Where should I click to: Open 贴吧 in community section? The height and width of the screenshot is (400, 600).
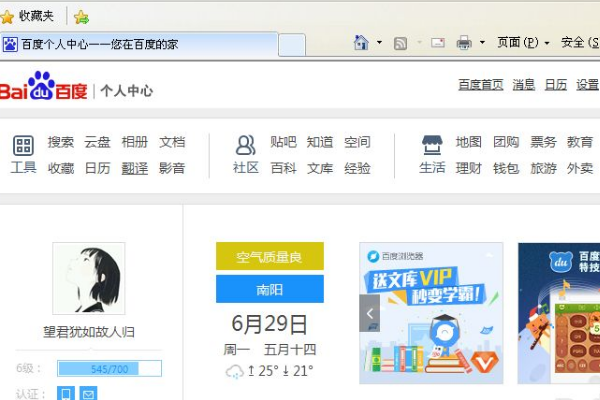(x=283, y=142)
